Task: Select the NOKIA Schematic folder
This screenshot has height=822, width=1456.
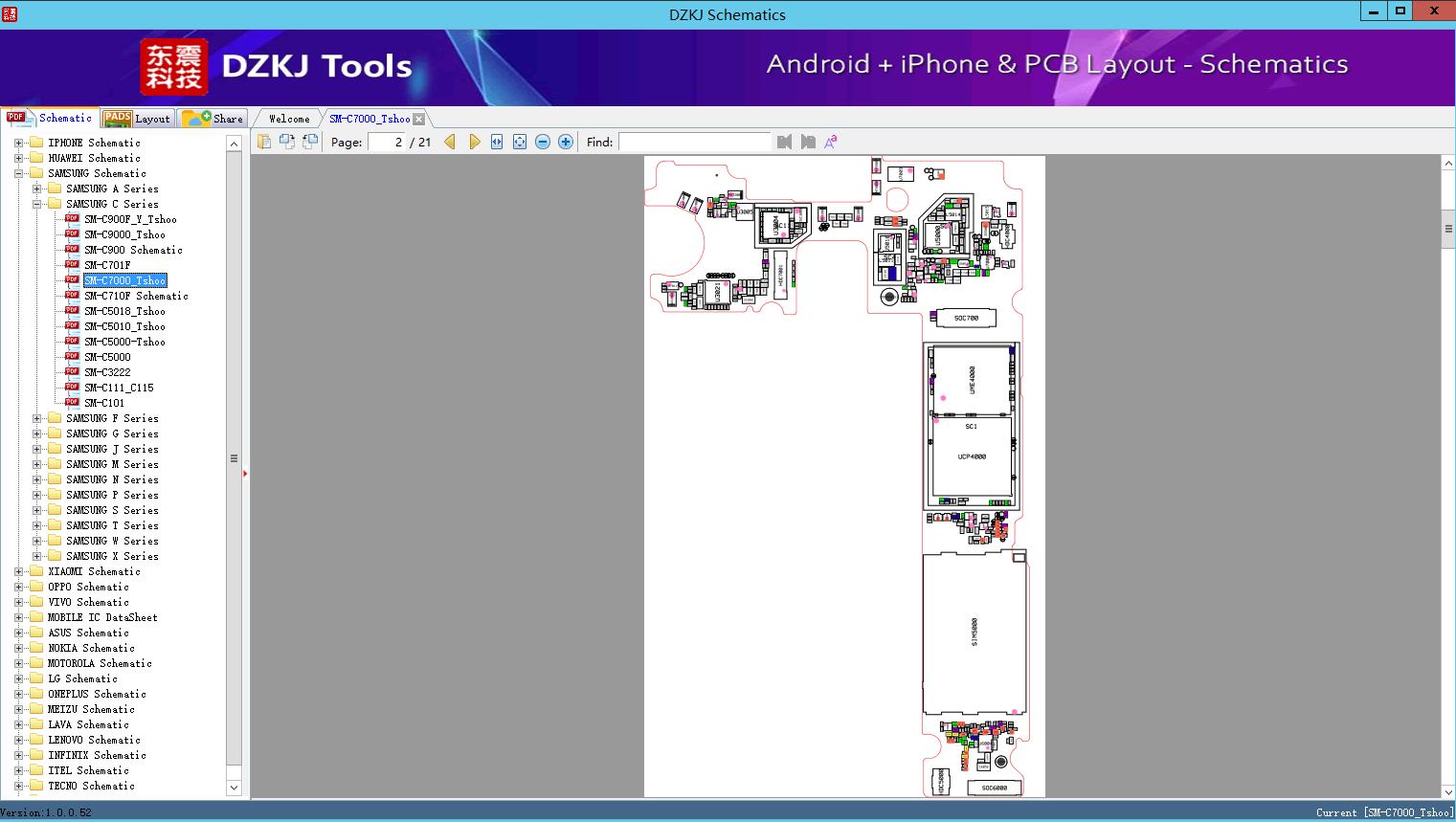Action: tap(91, 648)
